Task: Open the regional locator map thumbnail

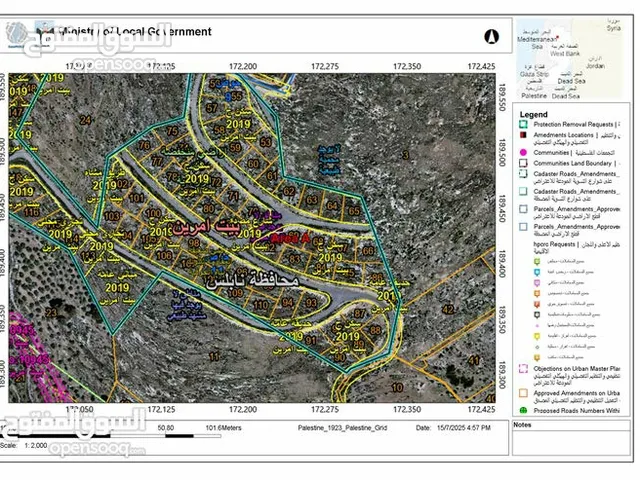Action: tap(570, 58)
